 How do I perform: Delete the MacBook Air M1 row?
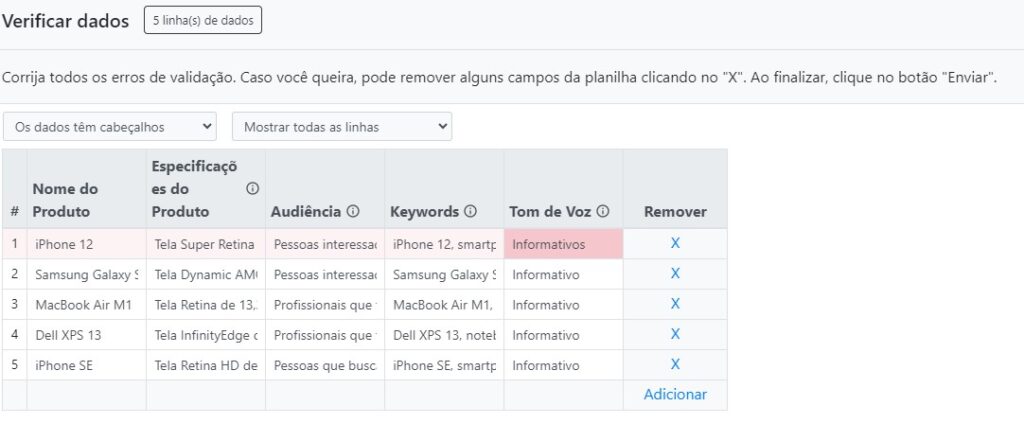pos(675,303)
